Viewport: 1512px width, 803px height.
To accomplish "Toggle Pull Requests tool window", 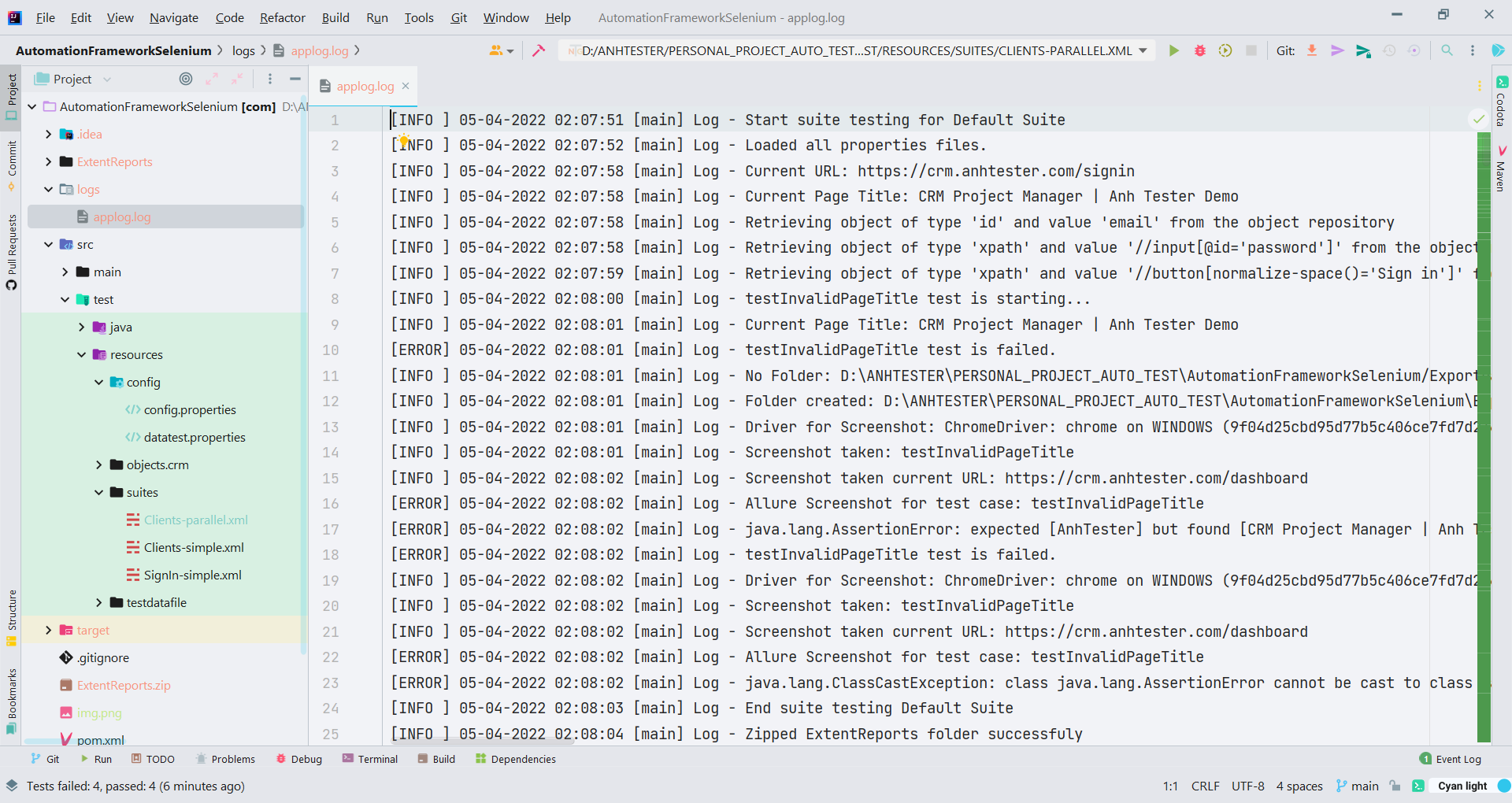I will (11, 251).
